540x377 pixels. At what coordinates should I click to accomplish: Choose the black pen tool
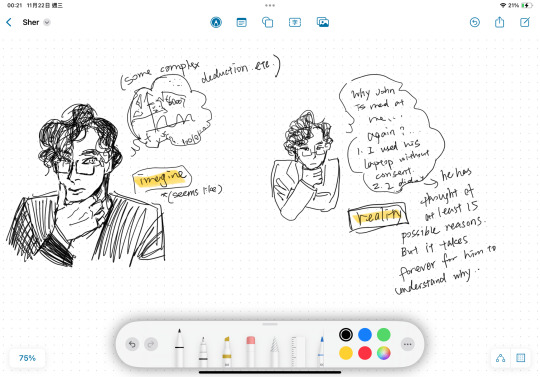(179, 347)
